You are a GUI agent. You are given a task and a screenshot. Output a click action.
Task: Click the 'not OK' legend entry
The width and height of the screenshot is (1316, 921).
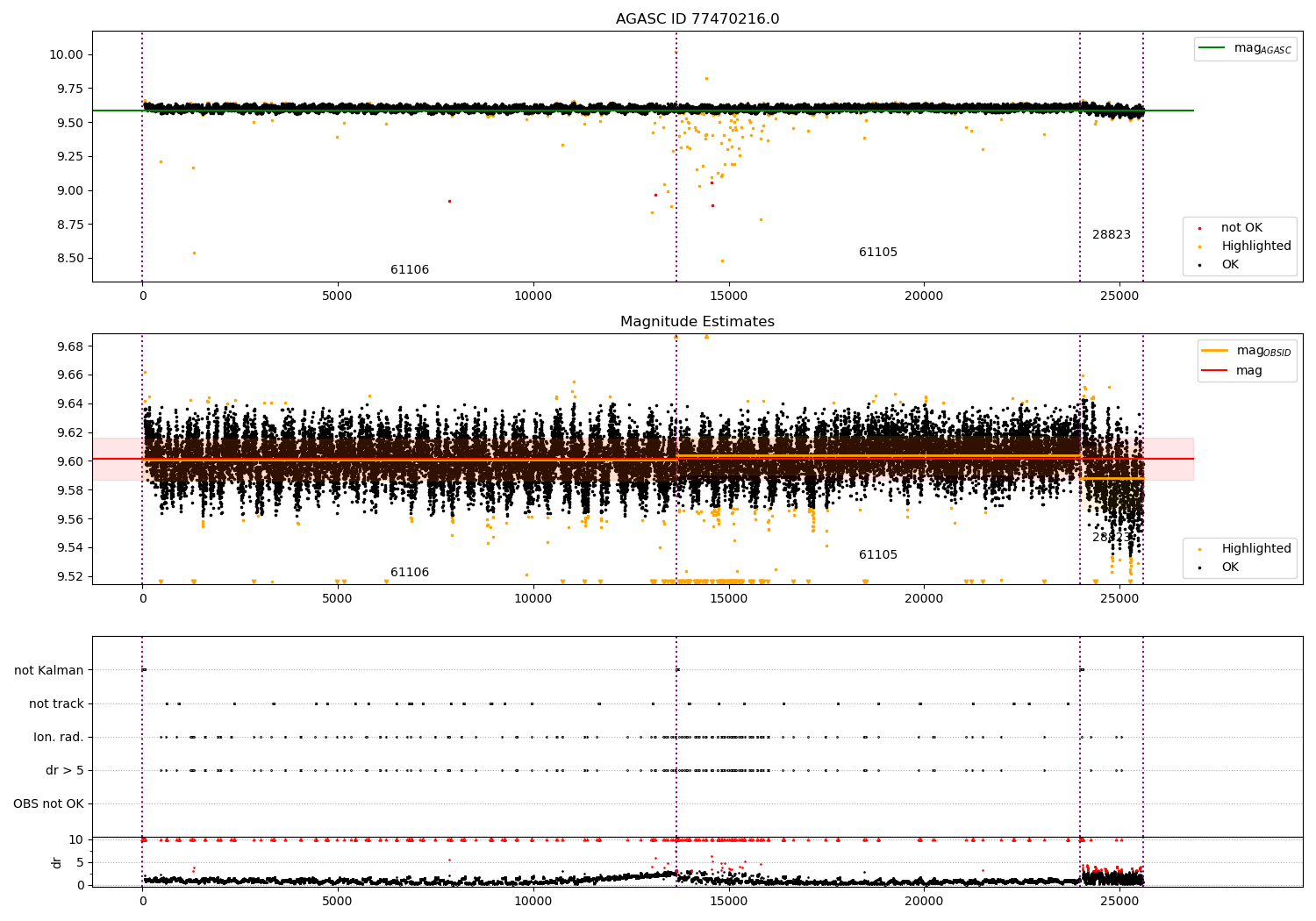pos(1241,228)
